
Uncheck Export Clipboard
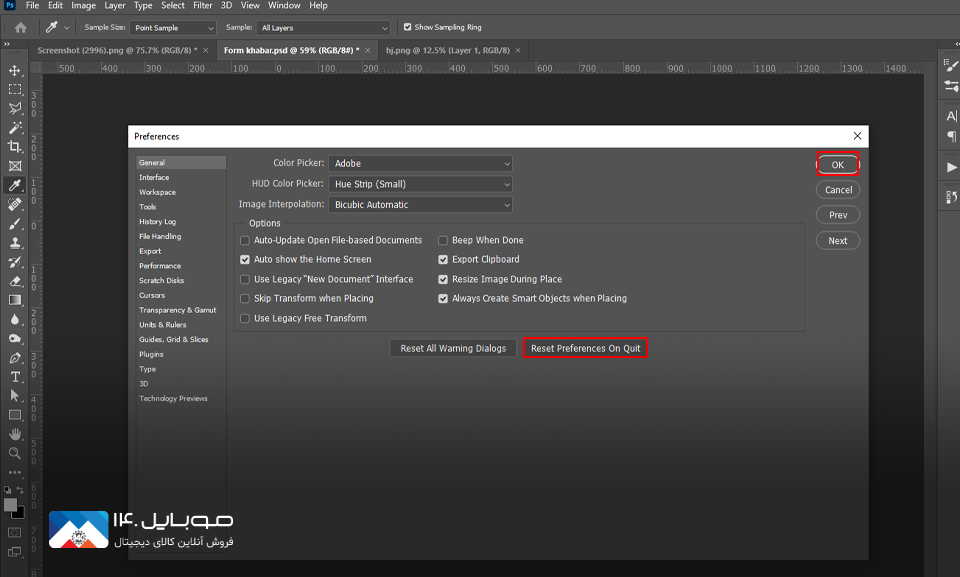coord(443,260)
